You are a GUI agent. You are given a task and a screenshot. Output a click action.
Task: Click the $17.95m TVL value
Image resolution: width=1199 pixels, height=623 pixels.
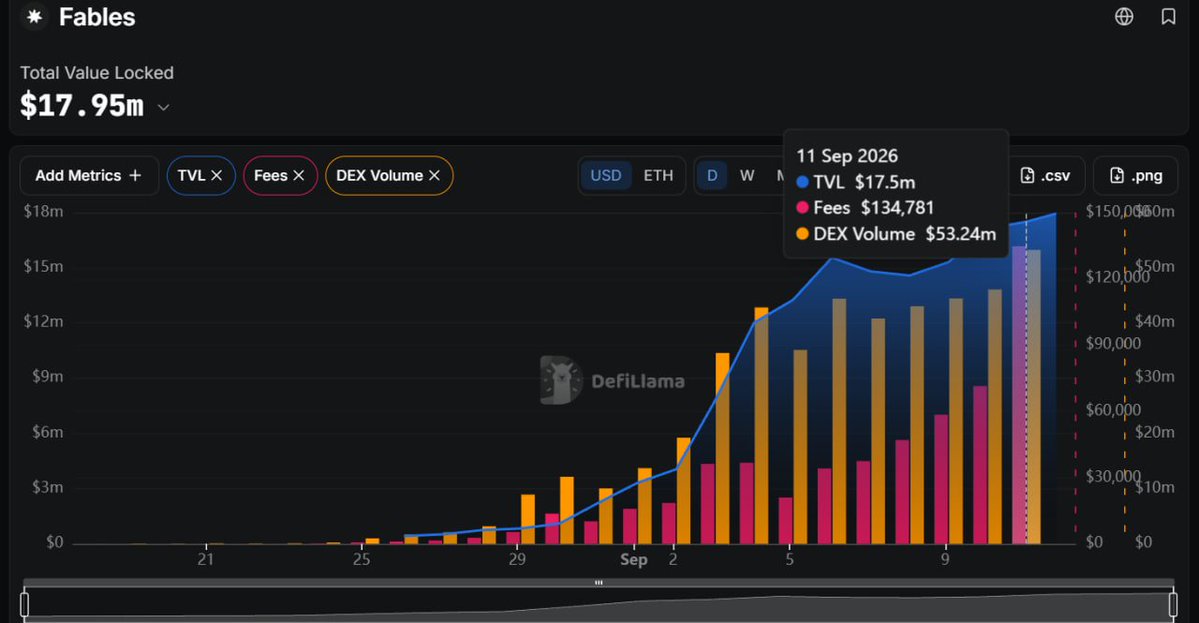(x=82, y=105)
